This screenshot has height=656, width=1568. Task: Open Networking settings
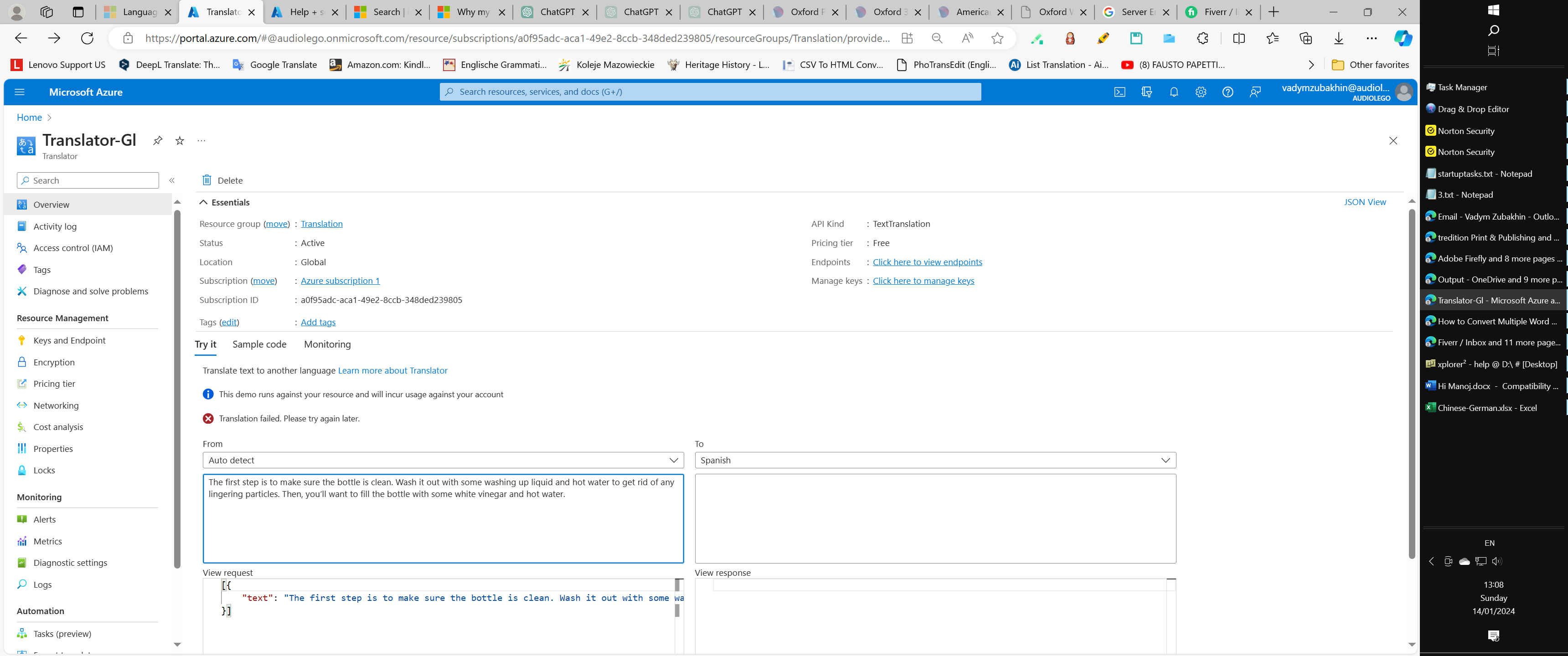pos(56,405)
